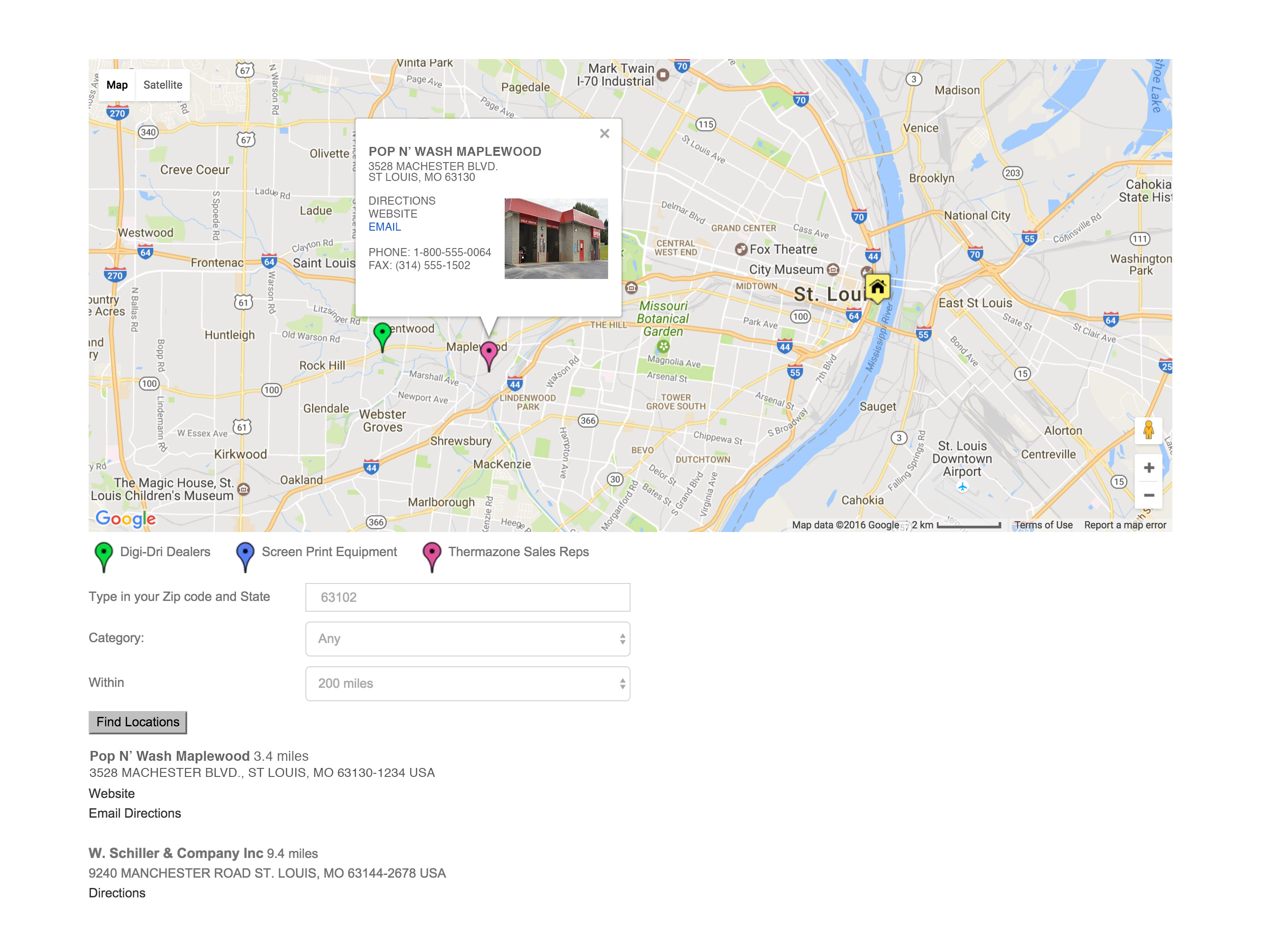1261x952 pixels.
Task: Click the blue Screen Print Equipment pin
Action: (245, 557)
